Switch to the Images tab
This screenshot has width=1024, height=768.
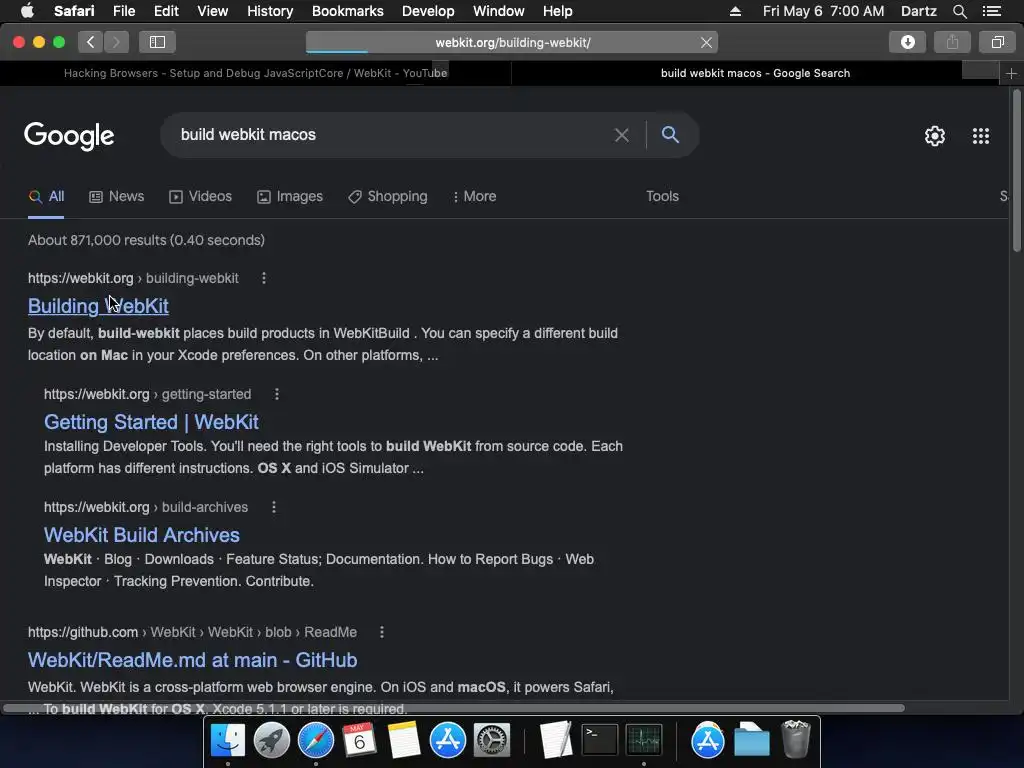[x=290, y=197]
